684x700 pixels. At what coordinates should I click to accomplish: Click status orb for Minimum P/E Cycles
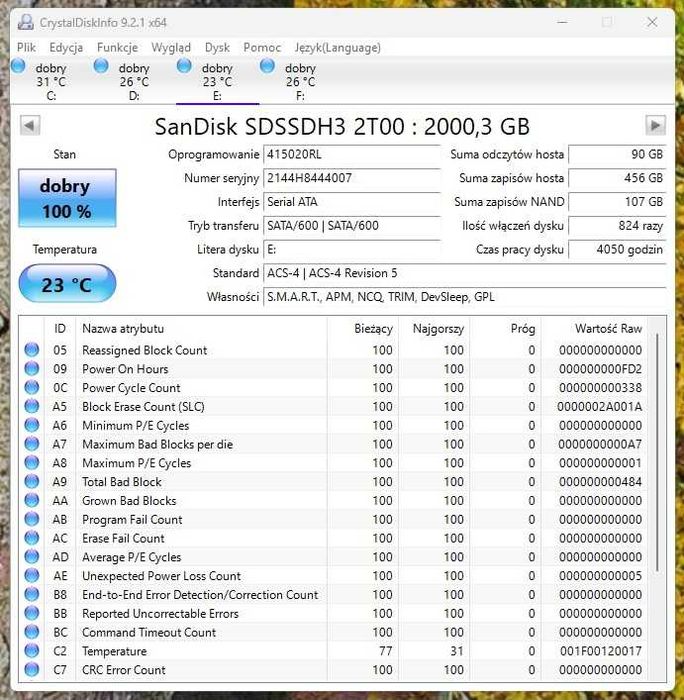(x=32, y=425)
